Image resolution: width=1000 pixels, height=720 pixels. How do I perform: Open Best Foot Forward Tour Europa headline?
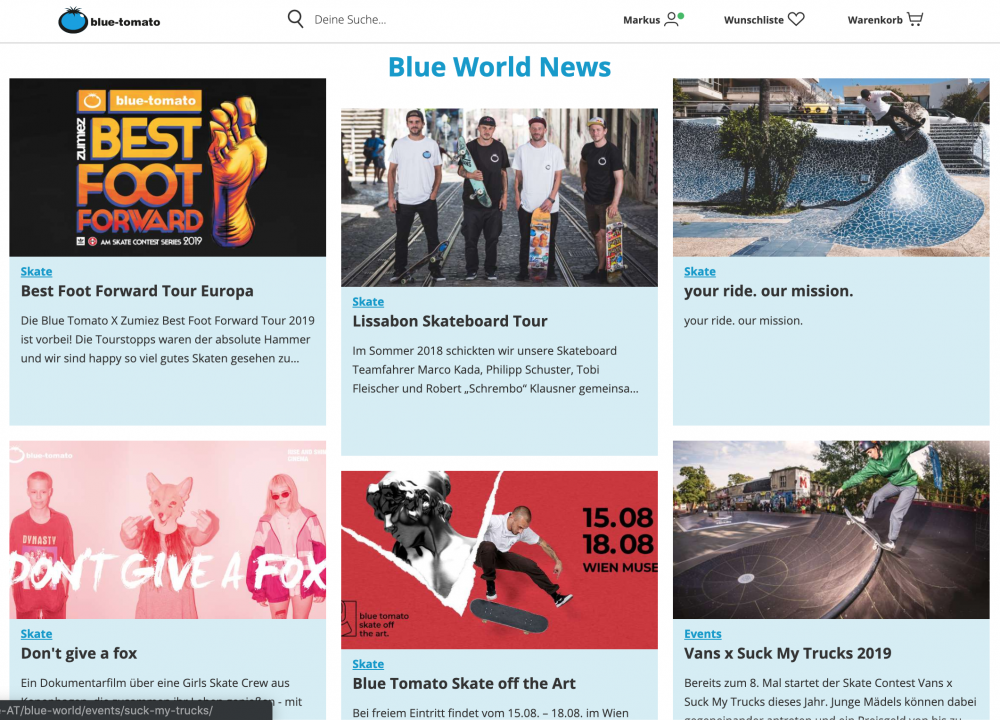coord(137,291)
